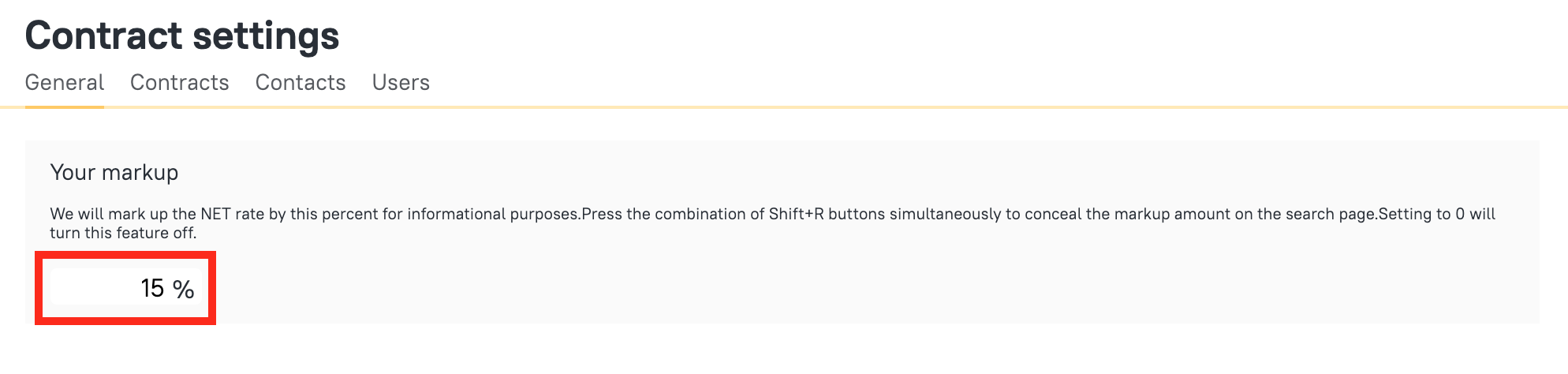The width and height of the screenshot is (1568, 374).
Task: Click the number 15 in markup field
Action: click(152, 289)
